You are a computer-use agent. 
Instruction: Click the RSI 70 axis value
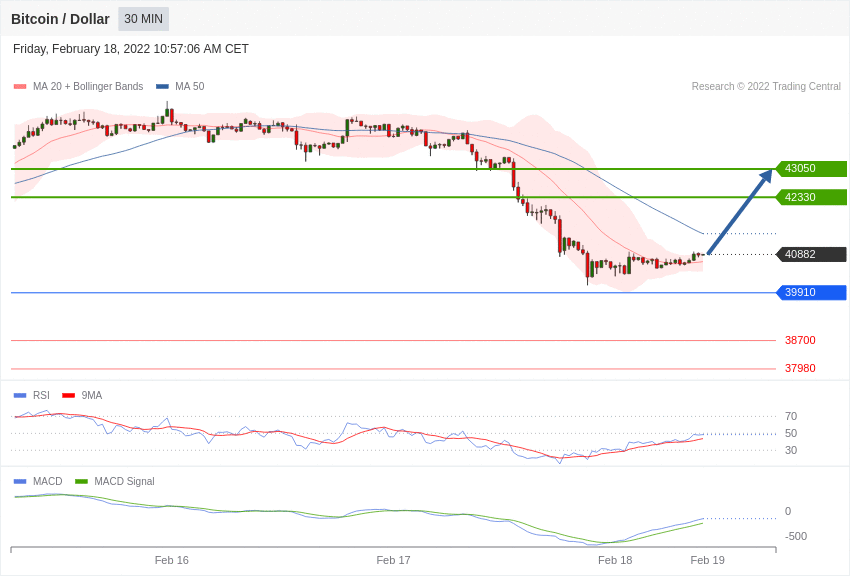point(791,416)
